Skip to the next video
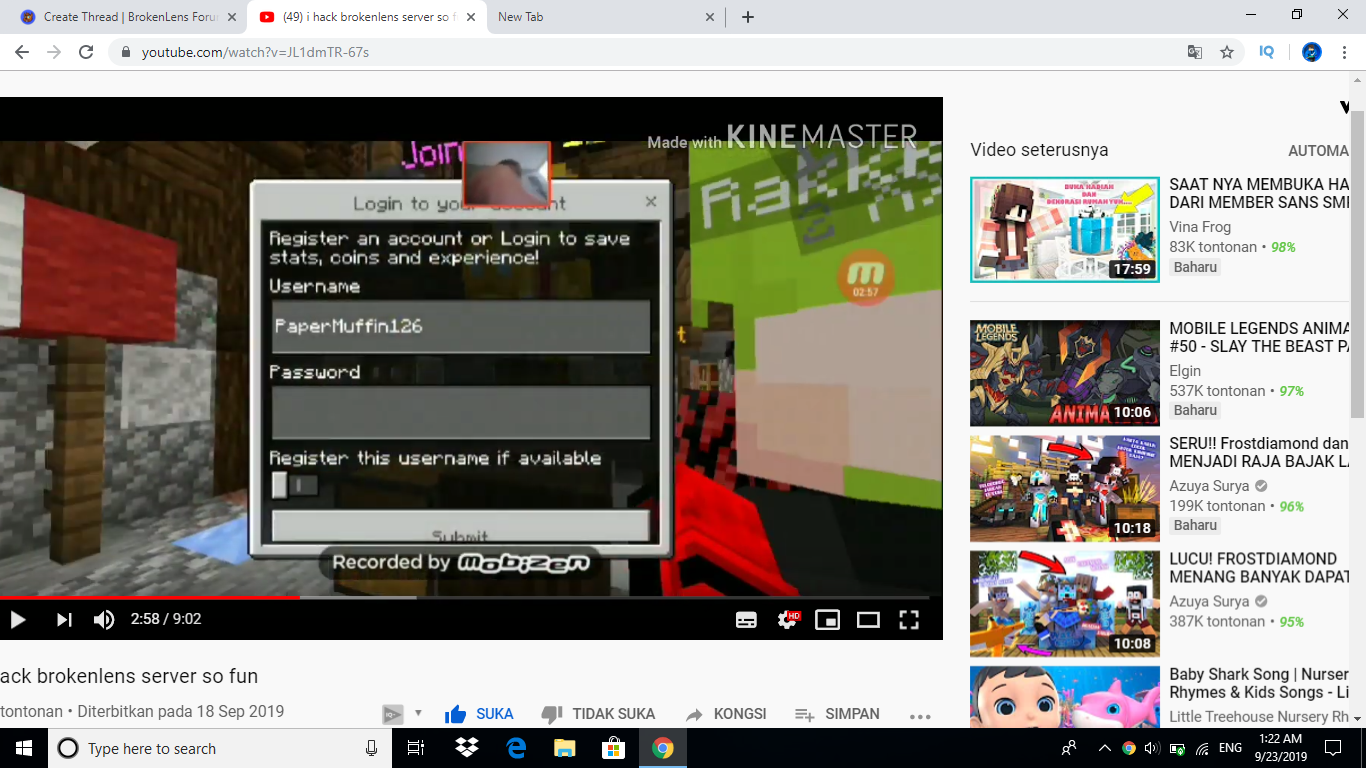 coord(64,620)
